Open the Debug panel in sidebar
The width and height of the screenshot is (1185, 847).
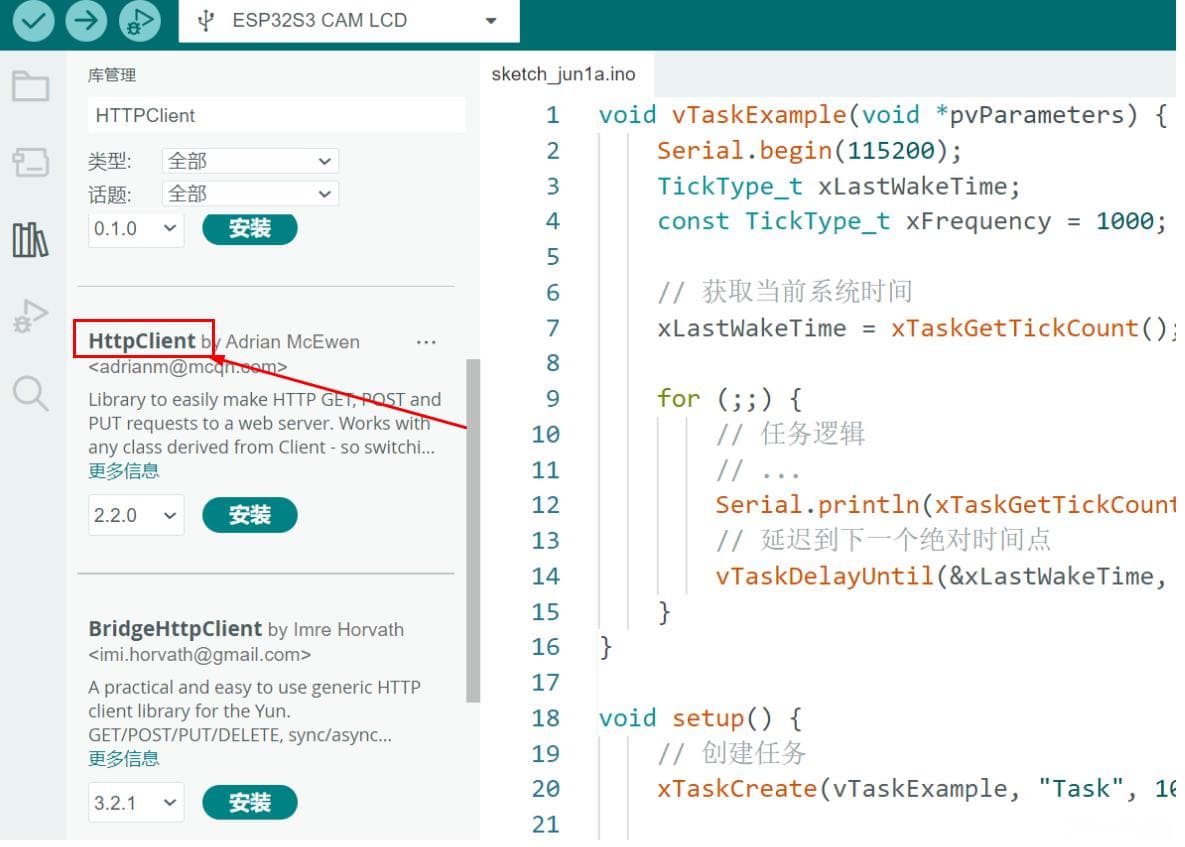click(x=31, y=316)
